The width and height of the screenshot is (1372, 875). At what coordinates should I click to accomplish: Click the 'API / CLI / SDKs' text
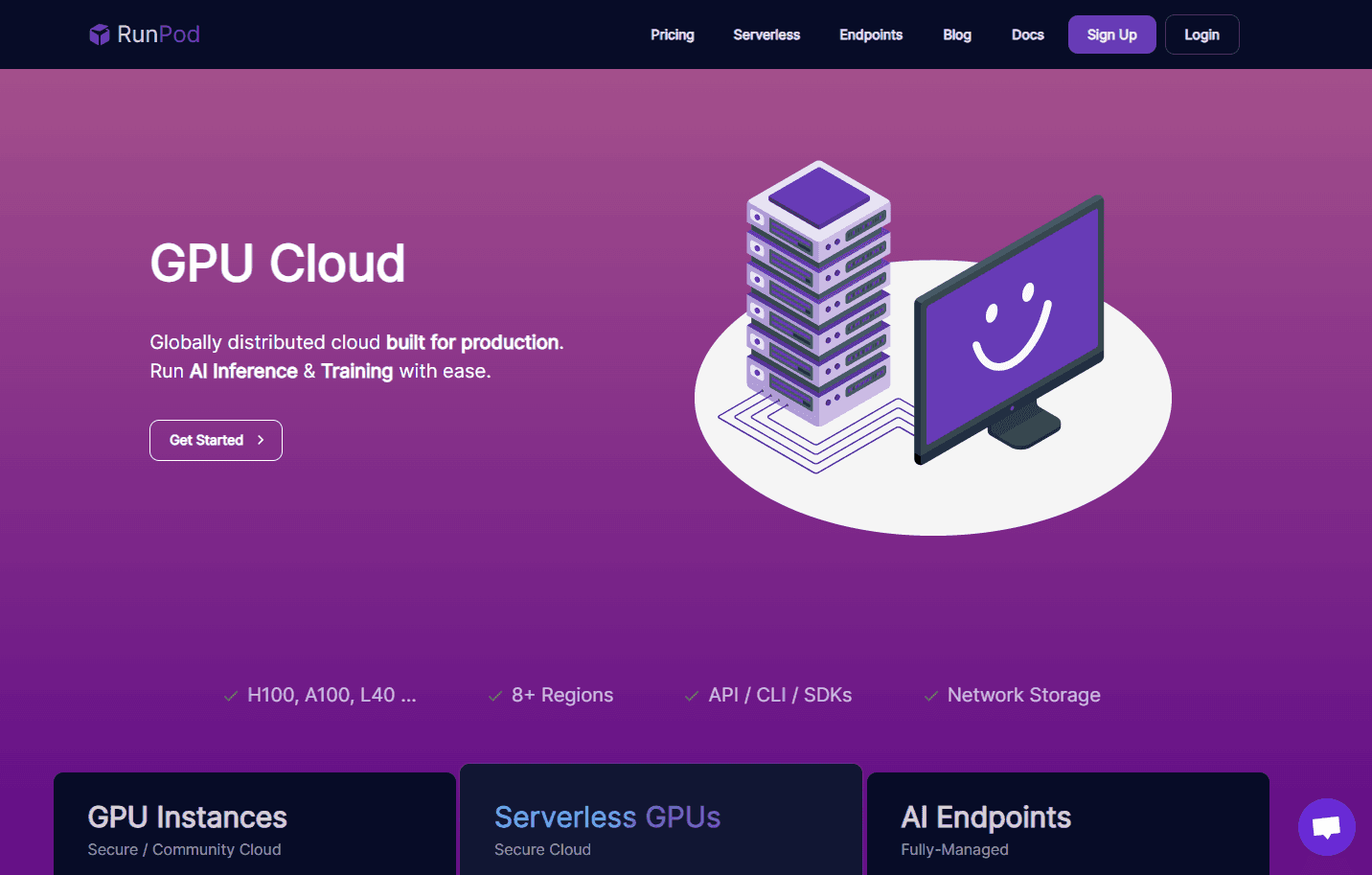tap(780, 695)
